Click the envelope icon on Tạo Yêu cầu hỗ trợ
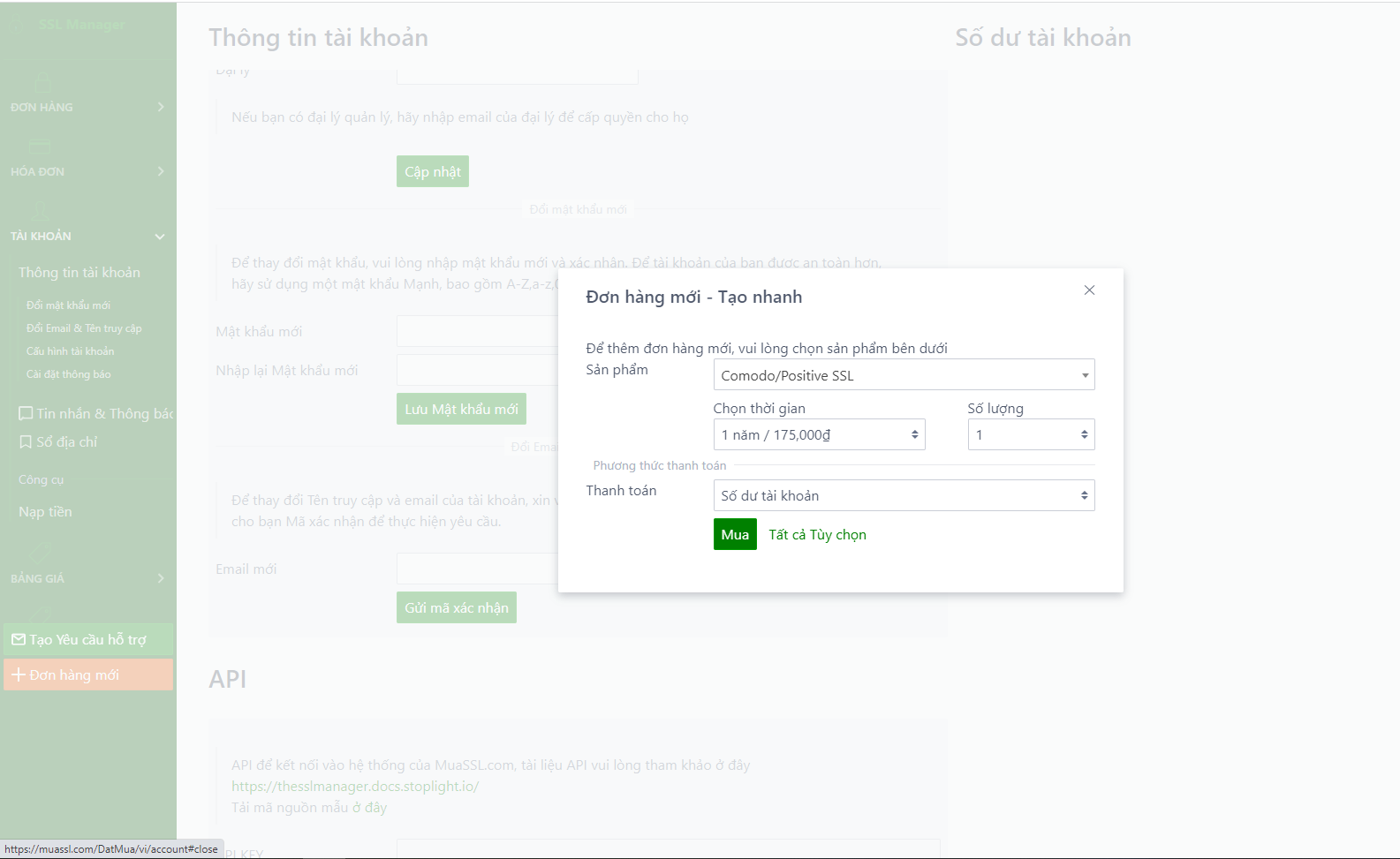Viewport: 1400px width, 859px height. [x=19, y=639]
